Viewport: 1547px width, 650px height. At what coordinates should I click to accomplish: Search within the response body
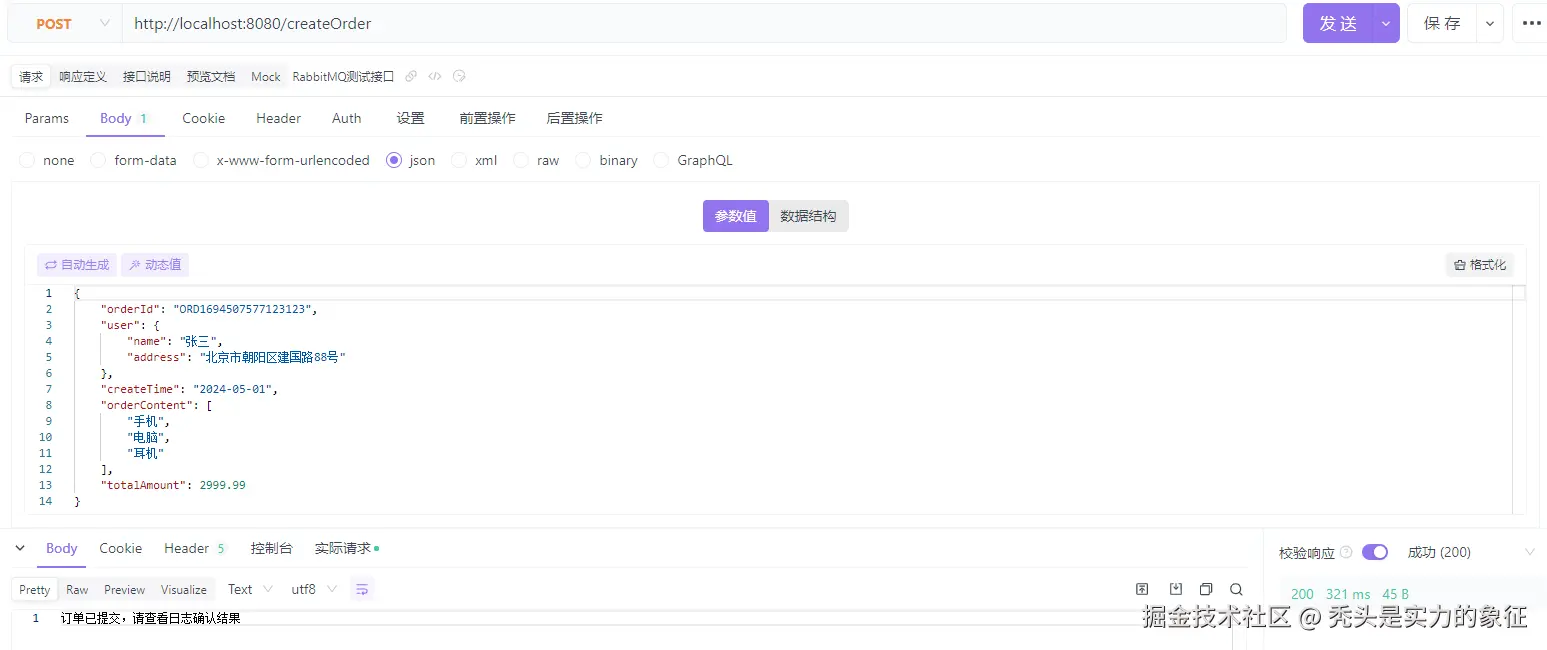tap(1236, 589)
